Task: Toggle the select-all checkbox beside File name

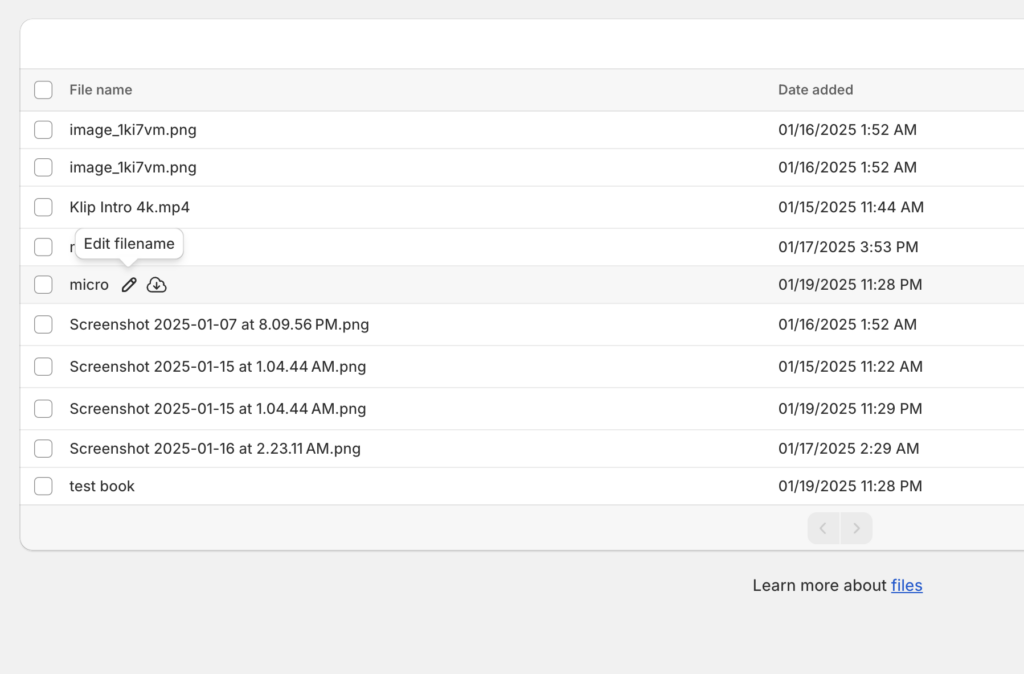Action: coord(43,90)
